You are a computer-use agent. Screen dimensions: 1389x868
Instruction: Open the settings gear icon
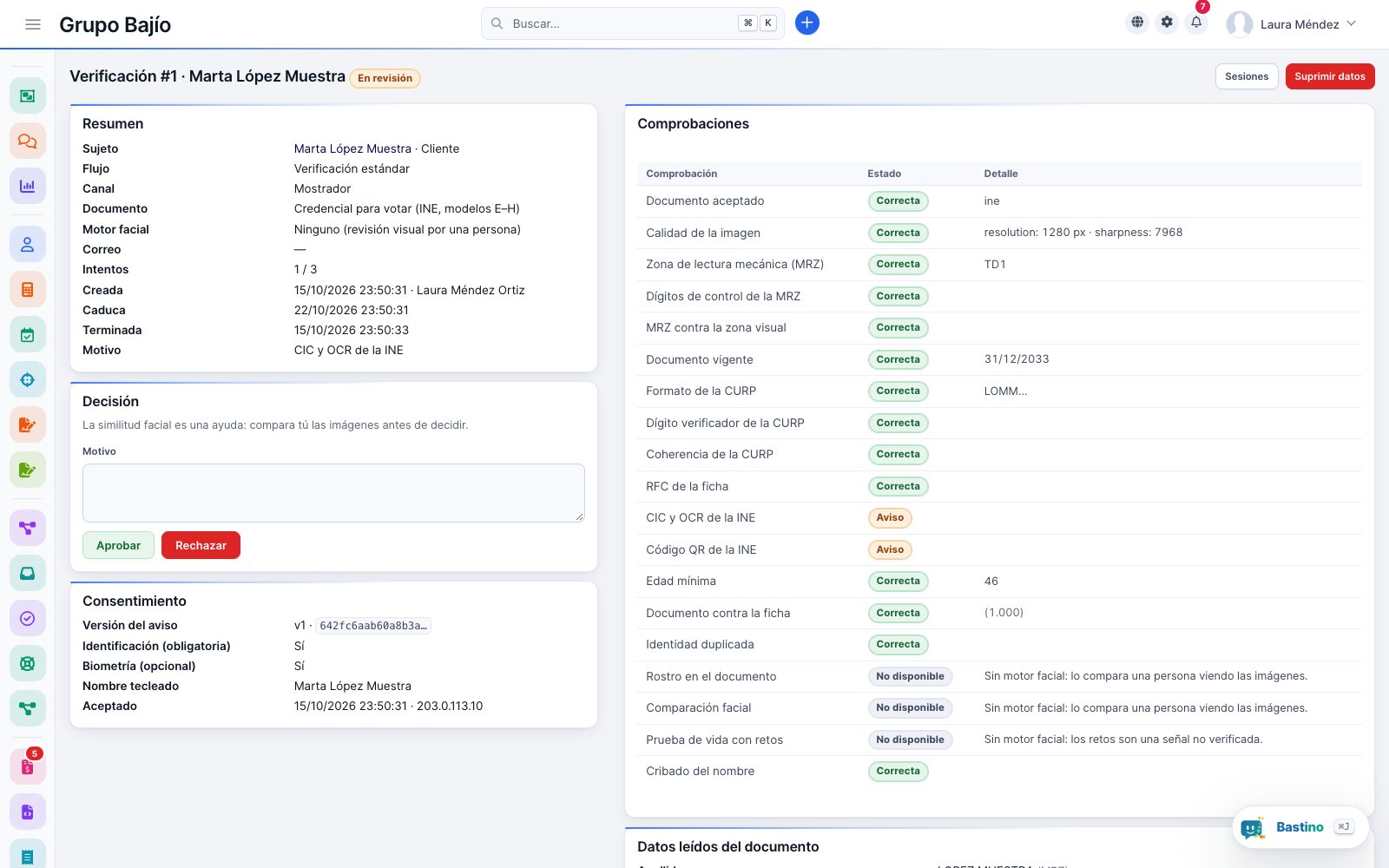tap(1167, 23)
